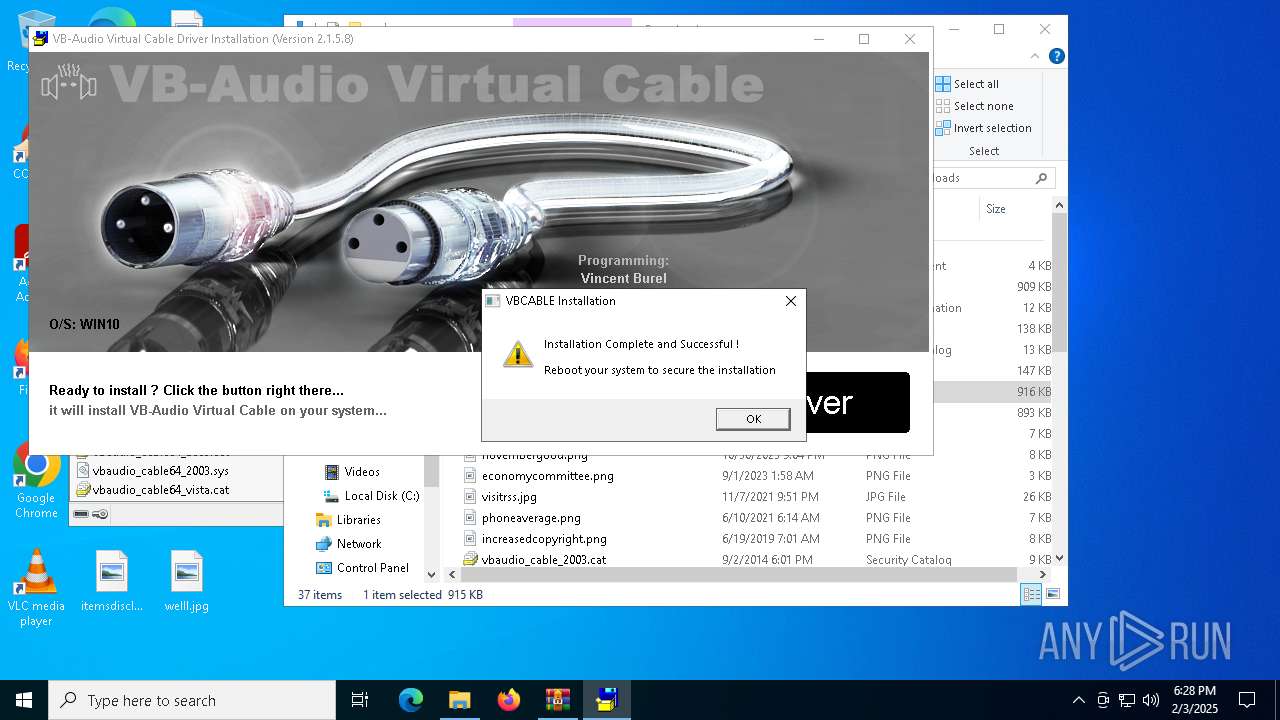Screen dimensions: 1280x720
Task: Close the File Explorer window
Action: click(x=1044, y=29)
